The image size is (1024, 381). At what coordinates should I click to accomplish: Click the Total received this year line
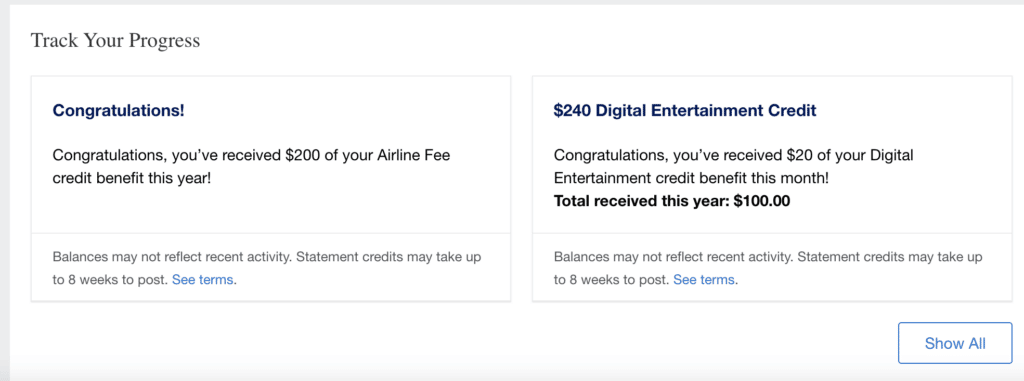click(671, 201)
